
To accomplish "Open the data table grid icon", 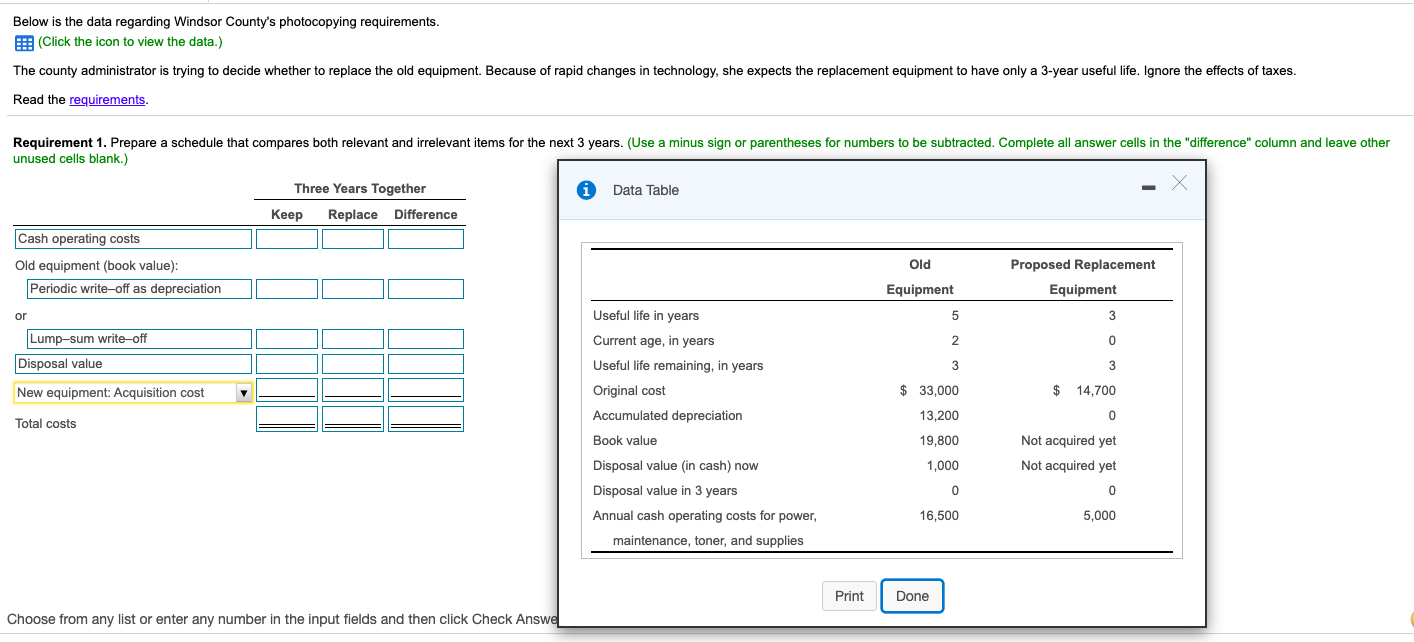I will point(24,42).
